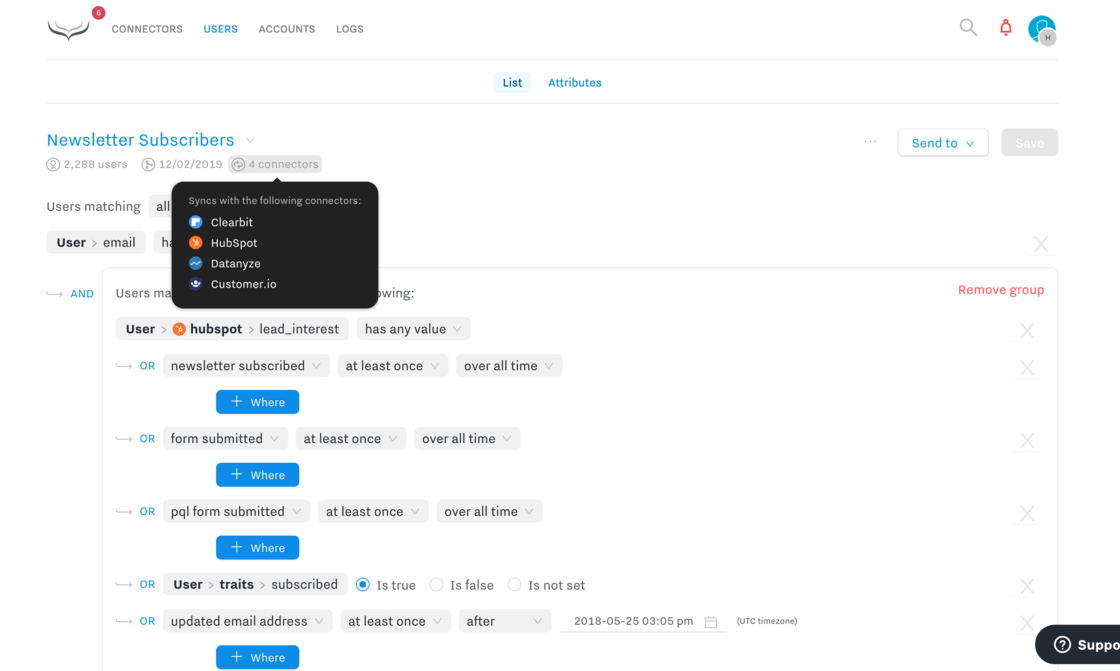Delete the hubspot lead_interest row with X
The width and height of the screenshot is (1120, 671).
tap(1027, 331)
